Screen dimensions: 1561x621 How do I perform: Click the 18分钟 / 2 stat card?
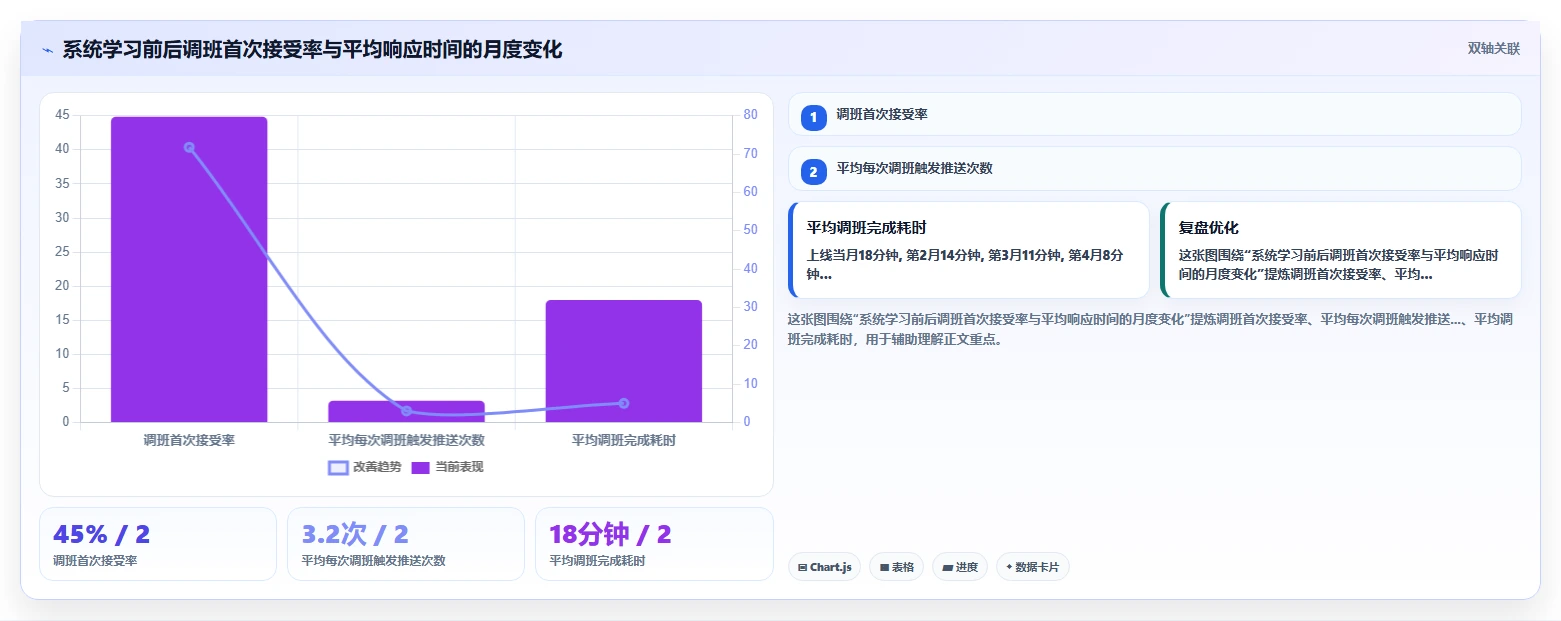click(654, 544)
